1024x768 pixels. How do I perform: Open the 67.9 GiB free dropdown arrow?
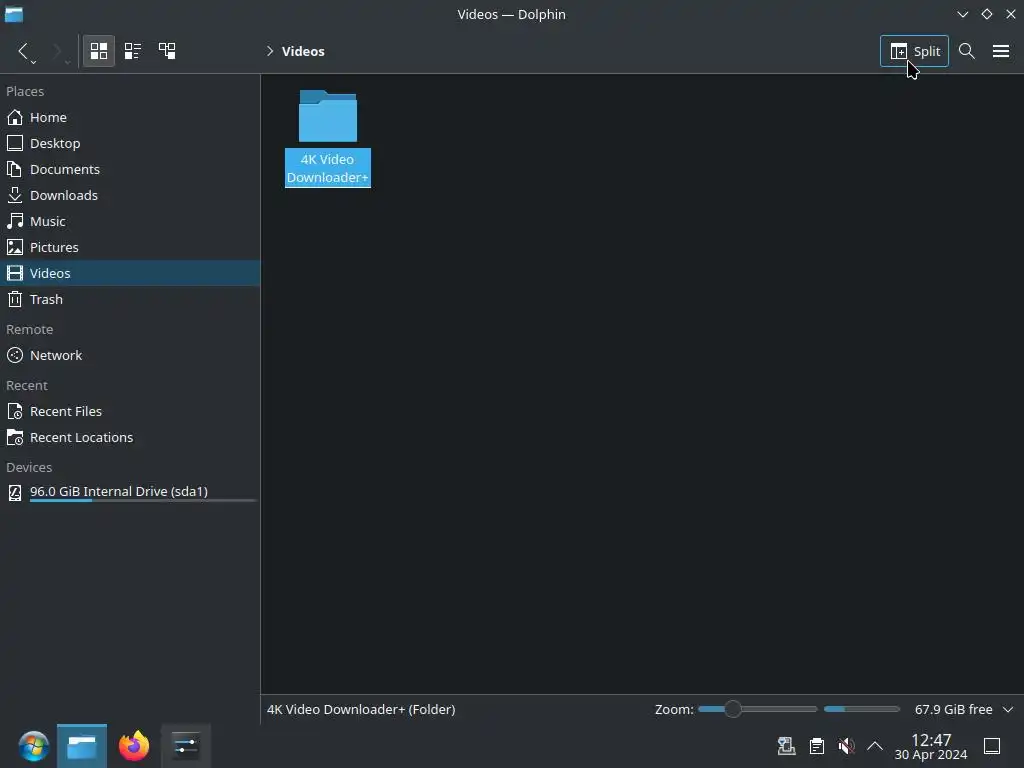(x=1008, y=709)
